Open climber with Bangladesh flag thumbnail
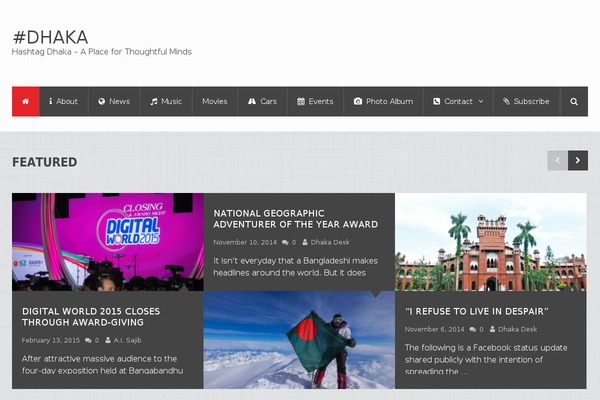 [x=299, y=340]
